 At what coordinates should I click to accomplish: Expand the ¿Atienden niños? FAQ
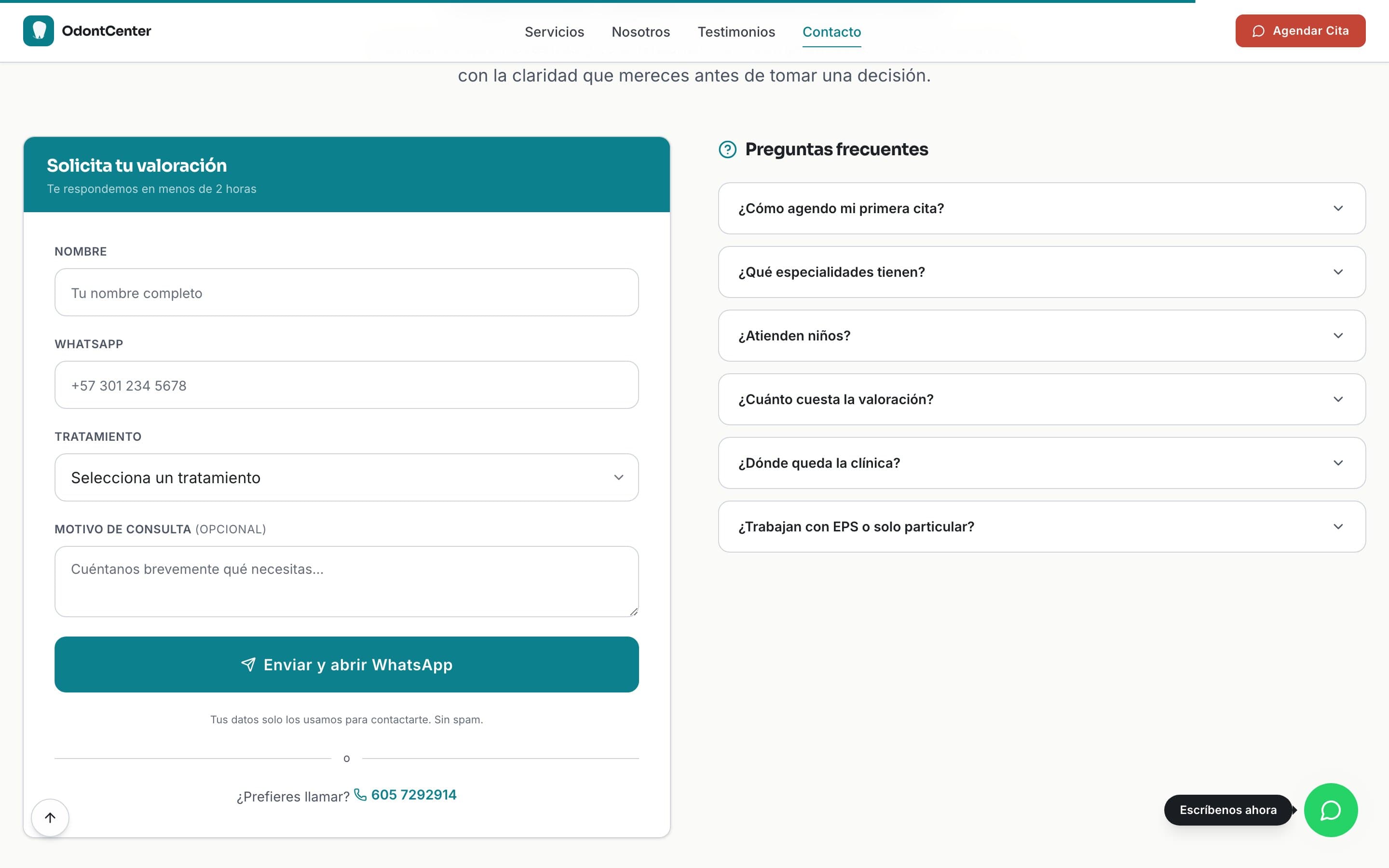1041,336
